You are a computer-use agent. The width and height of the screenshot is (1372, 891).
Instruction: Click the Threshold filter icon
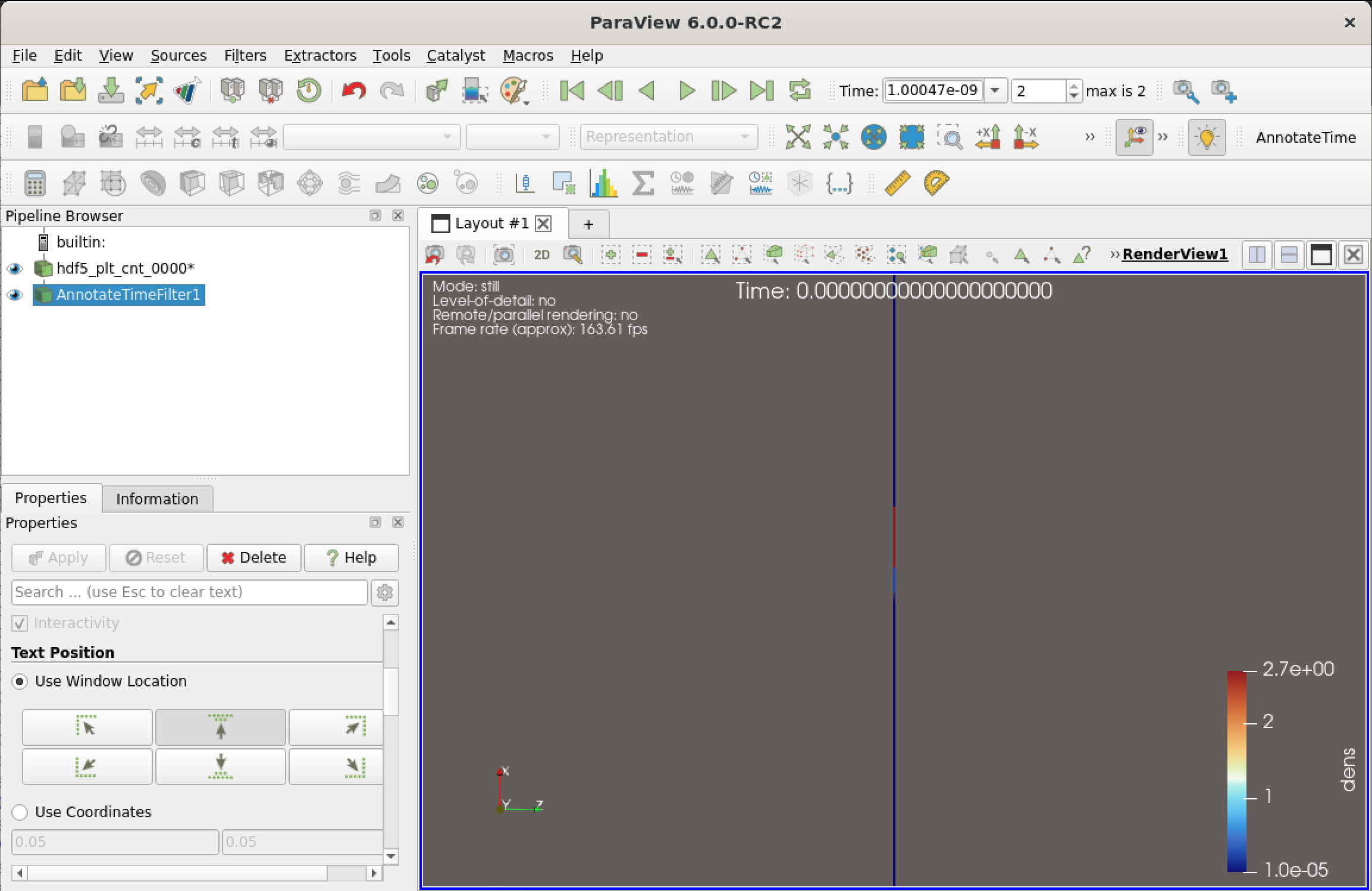271,183
